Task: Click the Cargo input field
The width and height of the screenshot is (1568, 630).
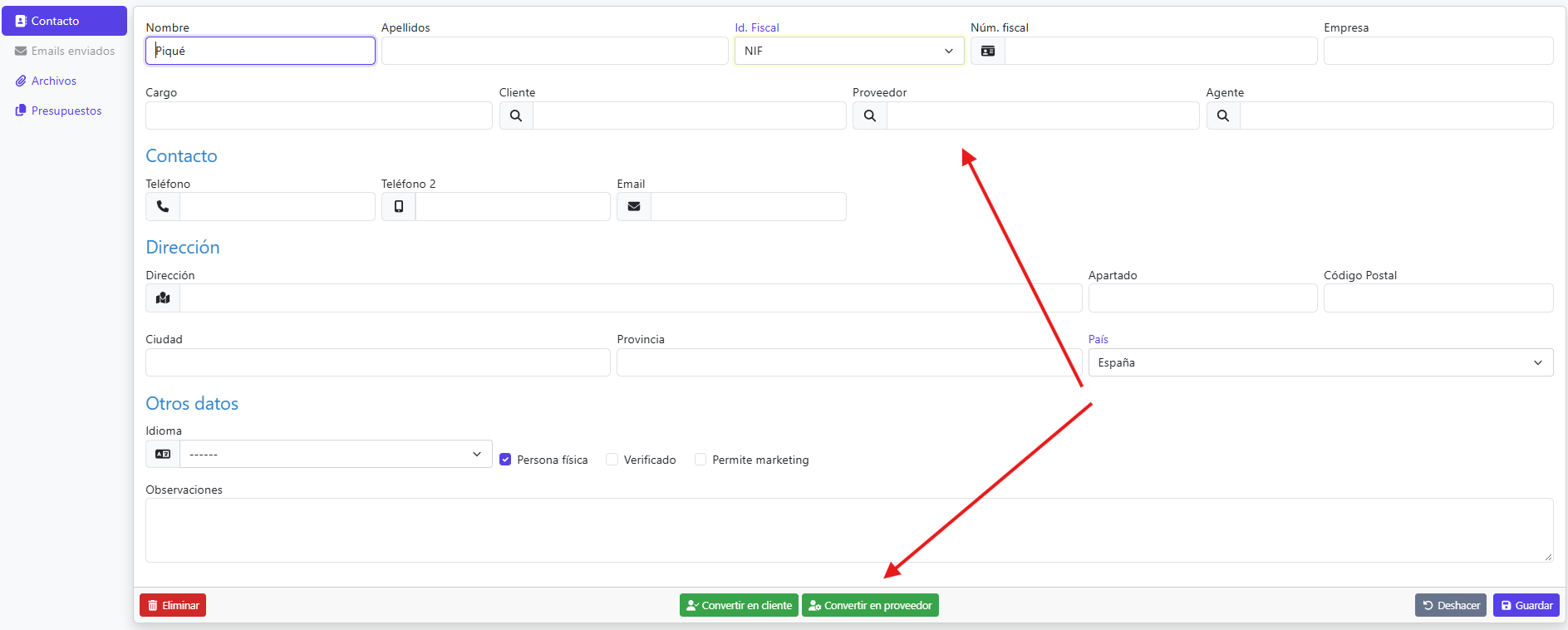Action: (x=319, y=116)
